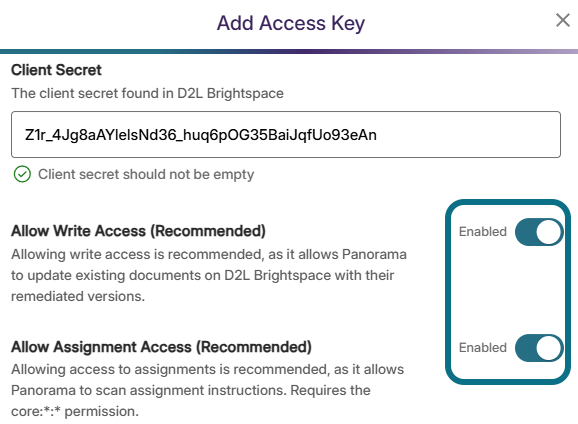Click the 'Client secret should not be empty' message
The height and width of the screenshot is (424, 578).
point(146,174)
